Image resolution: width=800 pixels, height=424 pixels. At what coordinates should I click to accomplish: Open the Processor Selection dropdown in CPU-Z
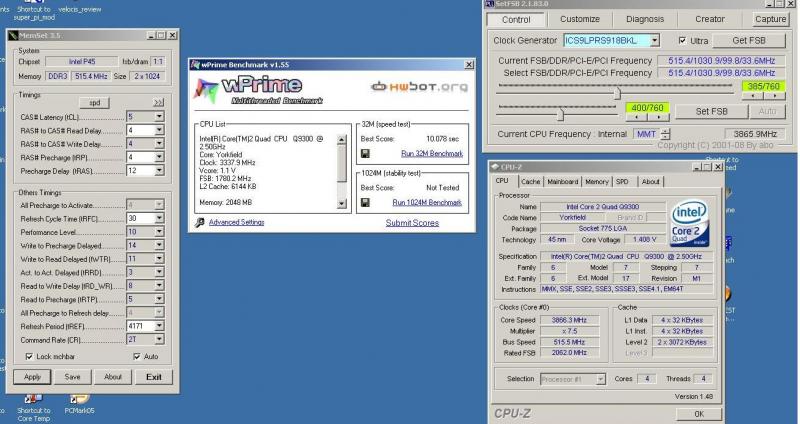click(601, 379)
